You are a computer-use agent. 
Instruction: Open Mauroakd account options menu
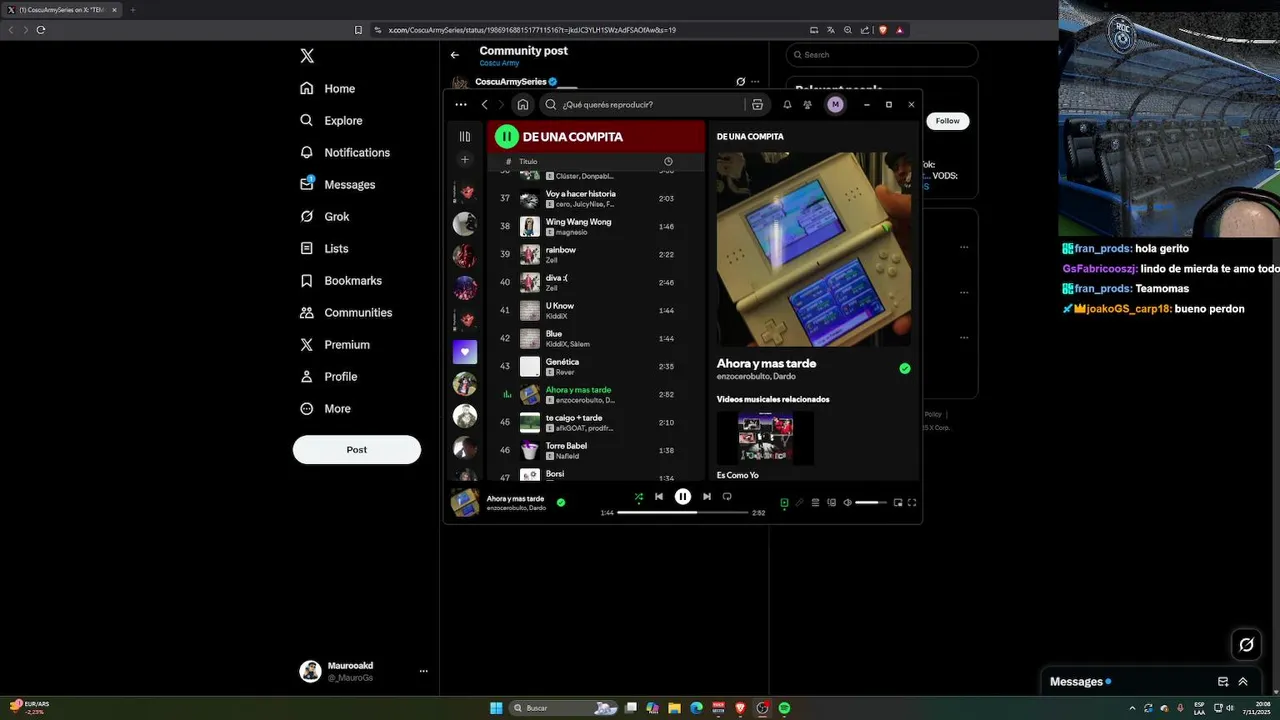(424, 671)
